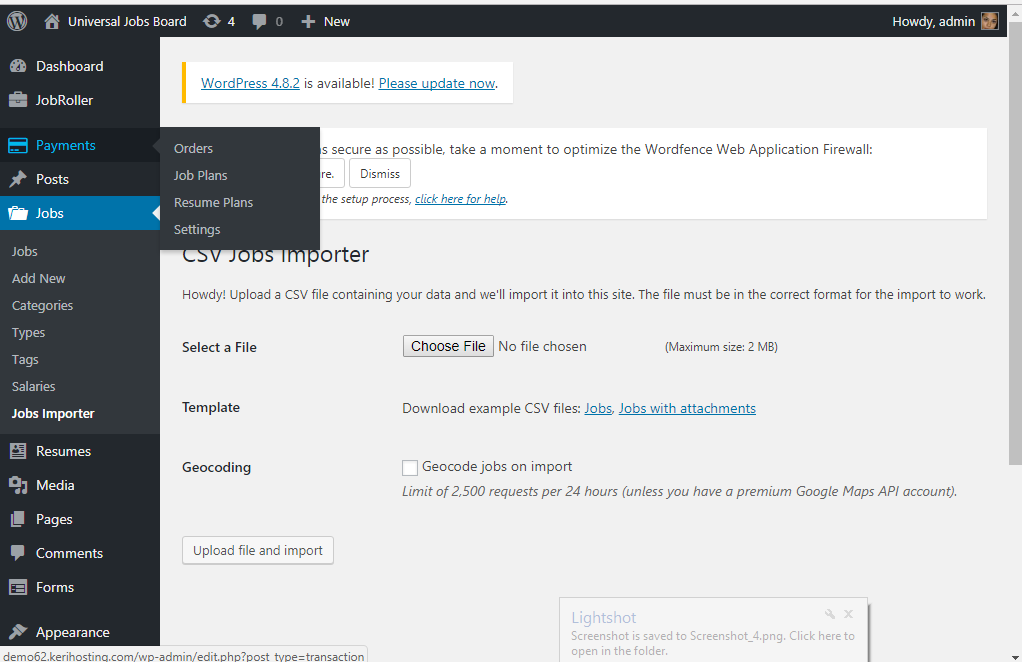Viewport: 1022px width, 662px height.
Task: Dismiss the Wordfence firewall notice
Action: (x=380, y=173)
